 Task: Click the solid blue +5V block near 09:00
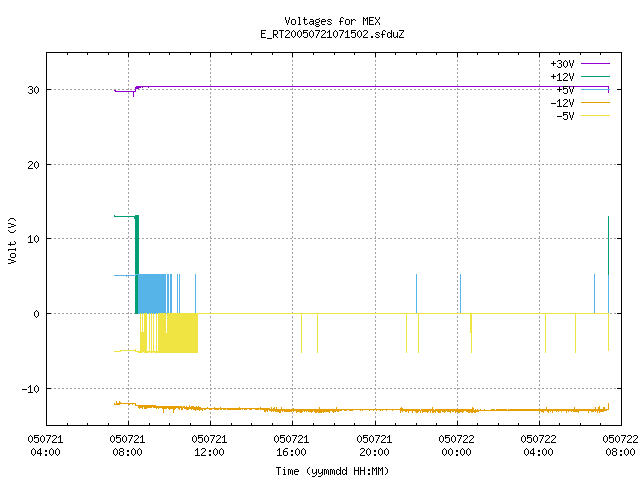[x=152, y=293]
